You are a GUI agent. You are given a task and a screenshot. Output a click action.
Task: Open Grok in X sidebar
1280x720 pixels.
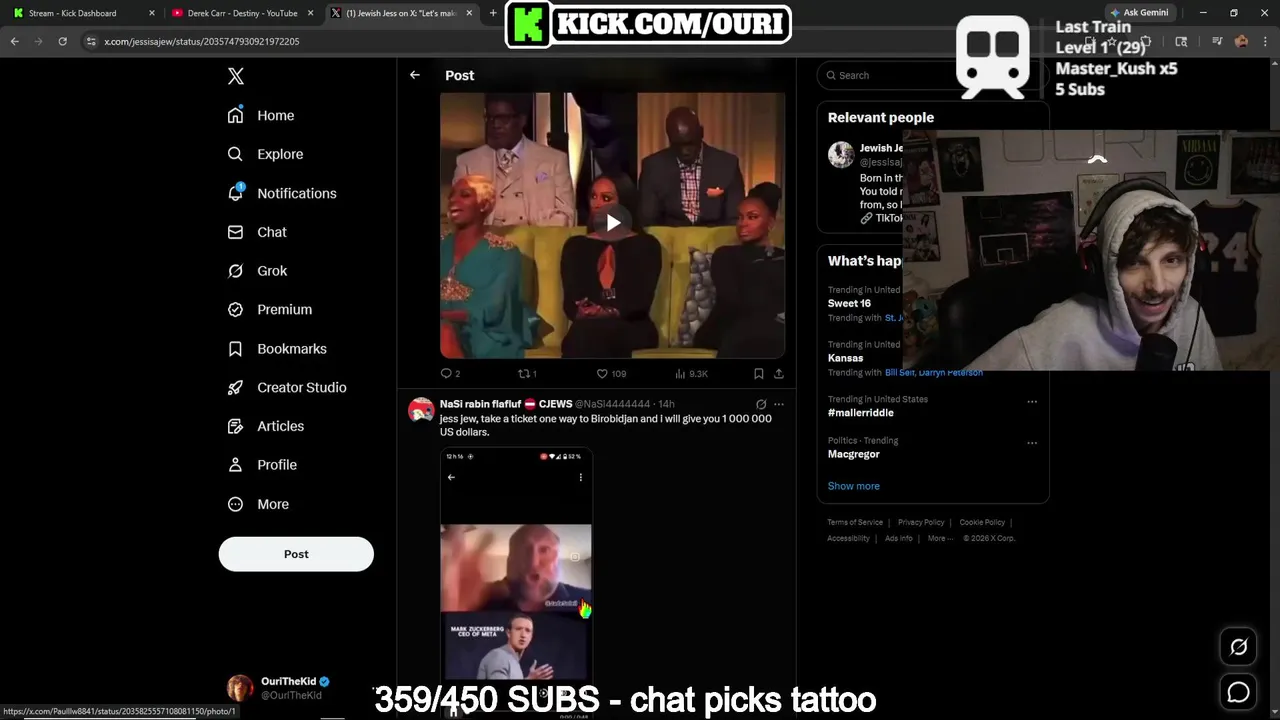[257, 271]
